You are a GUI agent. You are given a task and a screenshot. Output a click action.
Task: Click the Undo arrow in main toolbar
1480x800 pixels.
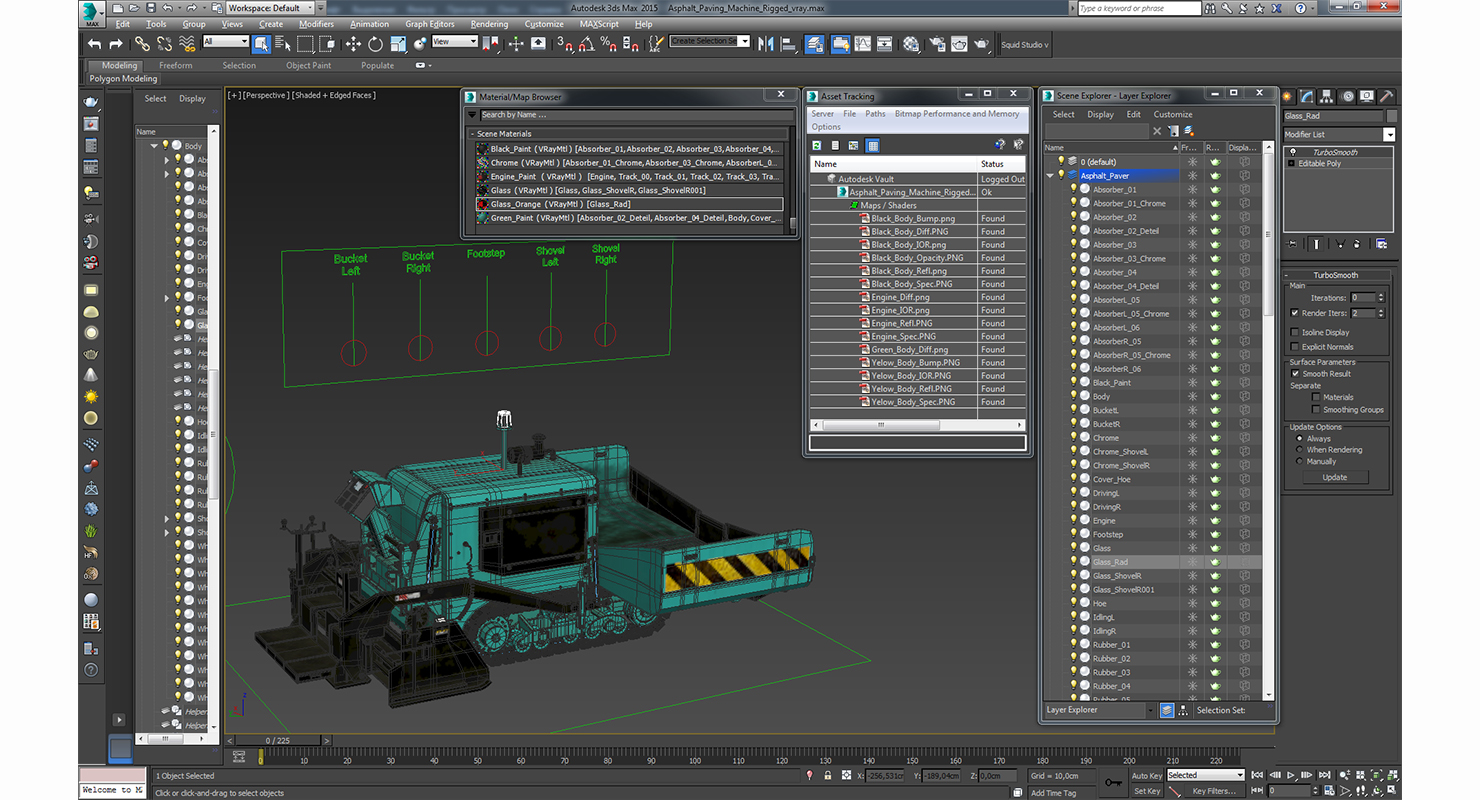(x=94, y=44)
